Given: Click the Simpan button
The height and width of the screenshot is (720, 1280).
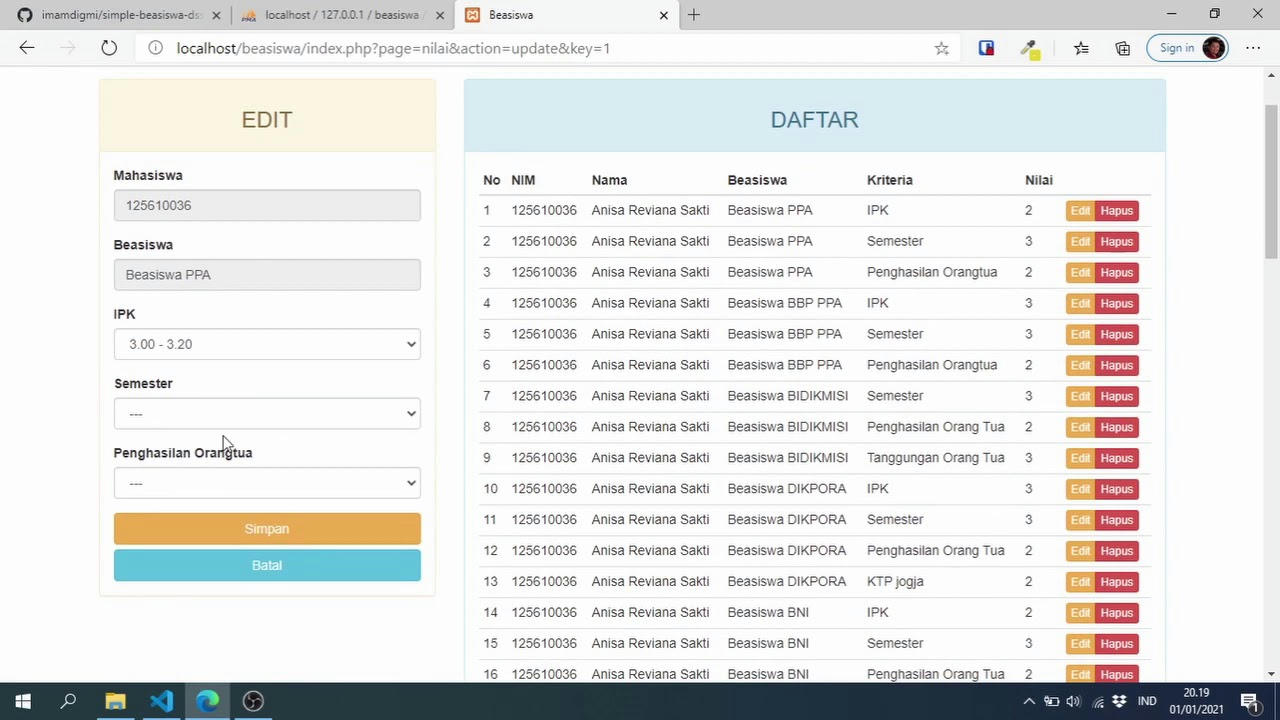Looking at the screenshot, I should [x=267, y=529].
